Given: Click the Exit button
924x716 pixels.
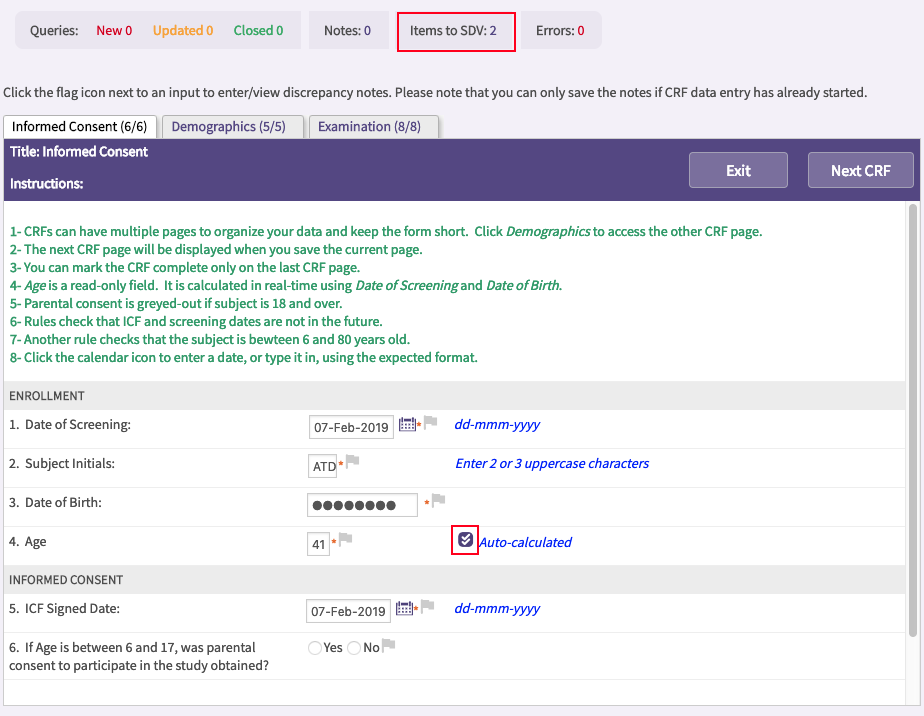Looking at the screenshot, I should [x=738, y=170].
